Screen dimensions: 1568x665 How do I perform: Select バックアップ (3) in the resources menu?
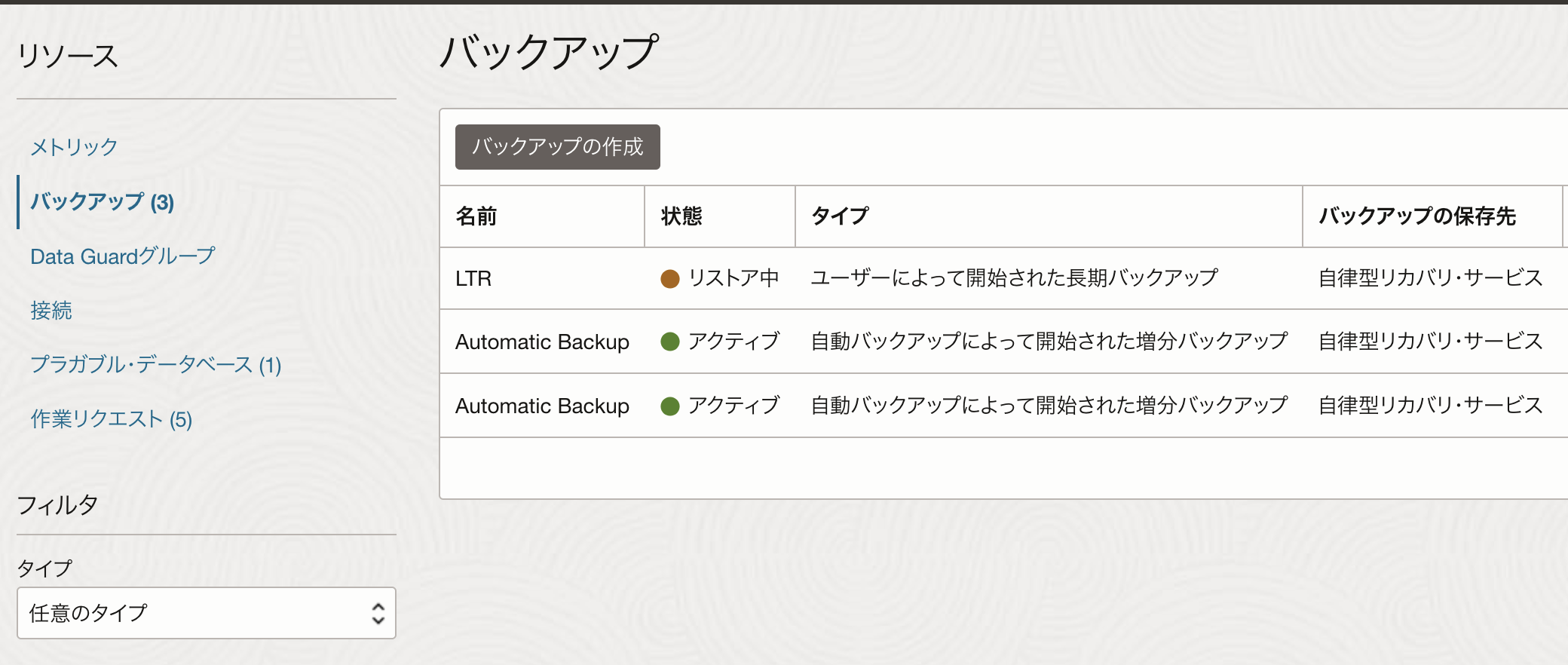coord(103,202)
